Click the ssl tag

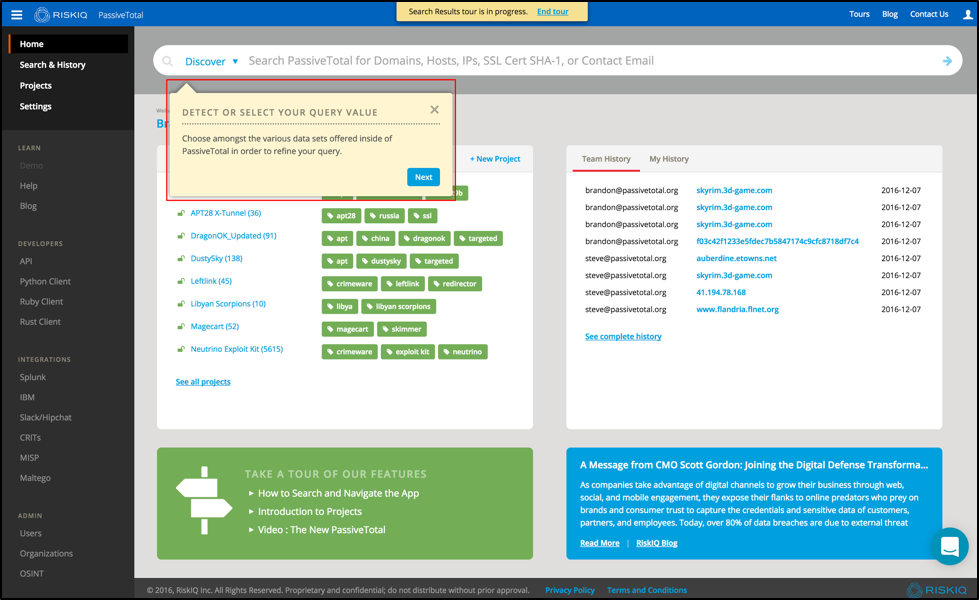click(x=423, y=216)
